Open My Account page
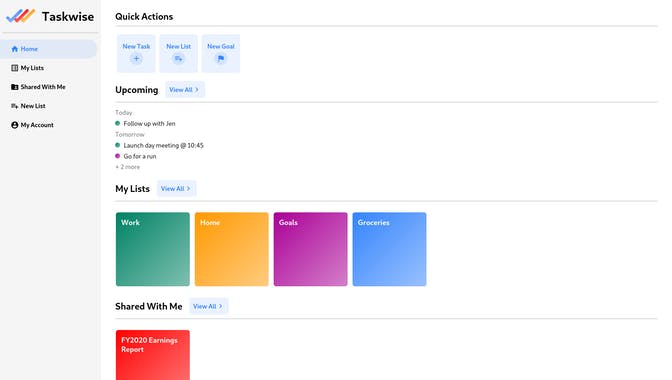The image size is (672, 380). click(x=49, y=125)
